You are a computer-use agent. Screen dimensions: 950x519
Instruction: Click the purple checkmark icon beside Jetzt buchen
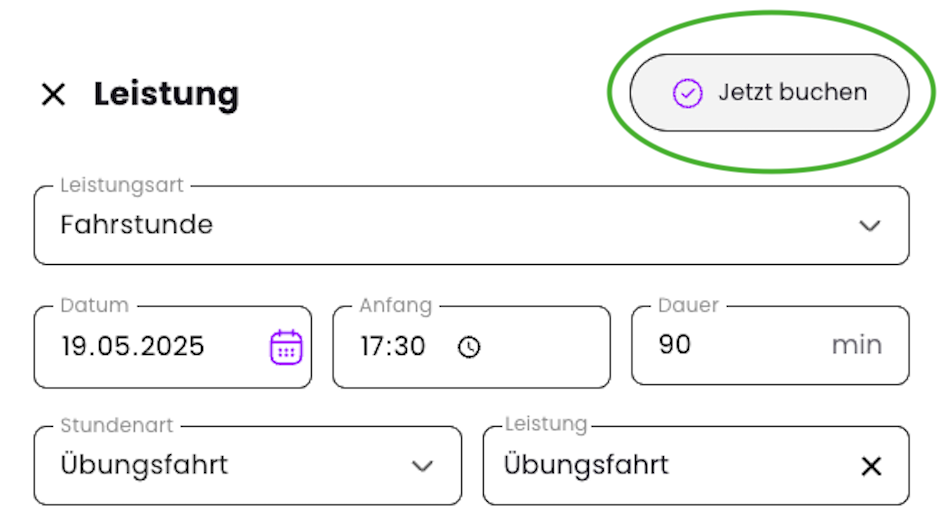(x=687, y=93)
